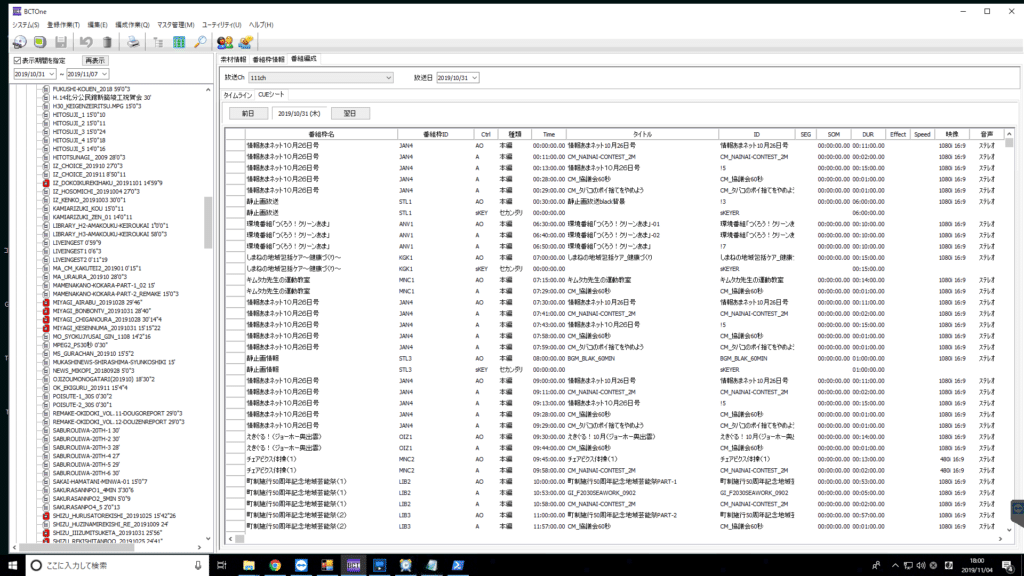The height and width of the screenshot is (576, 1024).
Task: Click the trash can delete icon
Action: coord(107,42)
